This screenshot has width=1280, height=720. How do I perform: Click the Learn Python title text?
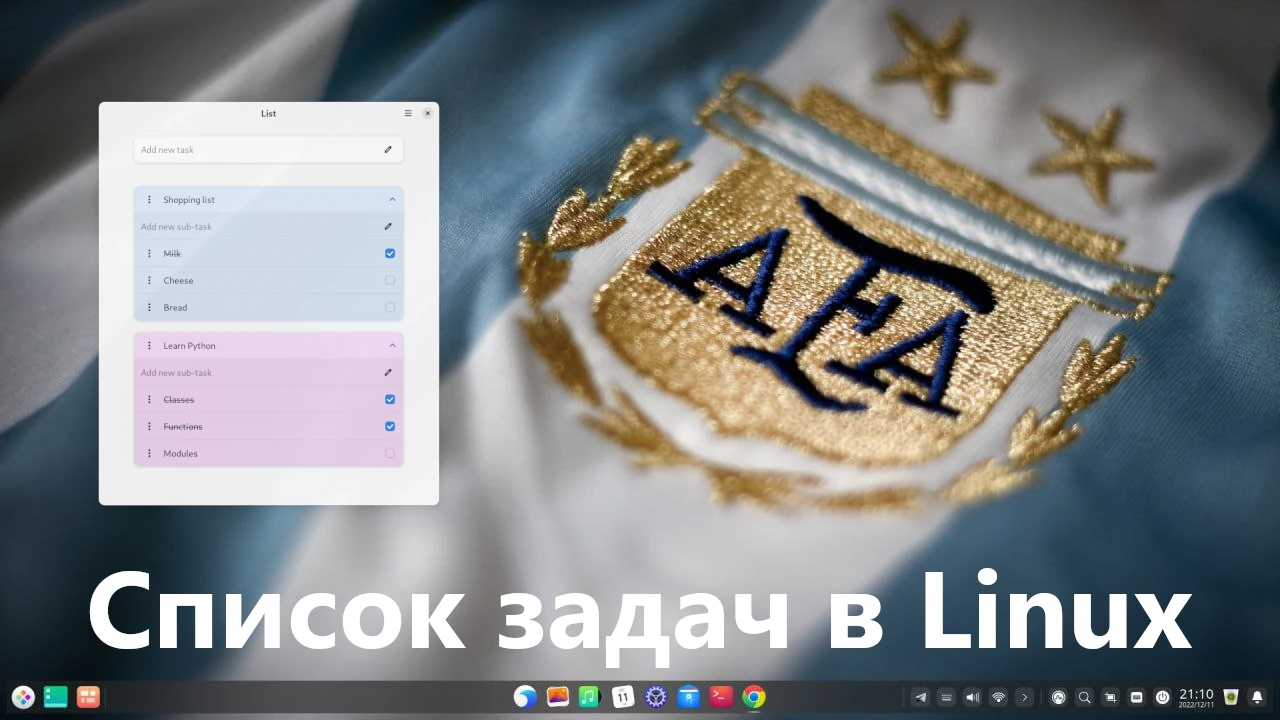189,346
